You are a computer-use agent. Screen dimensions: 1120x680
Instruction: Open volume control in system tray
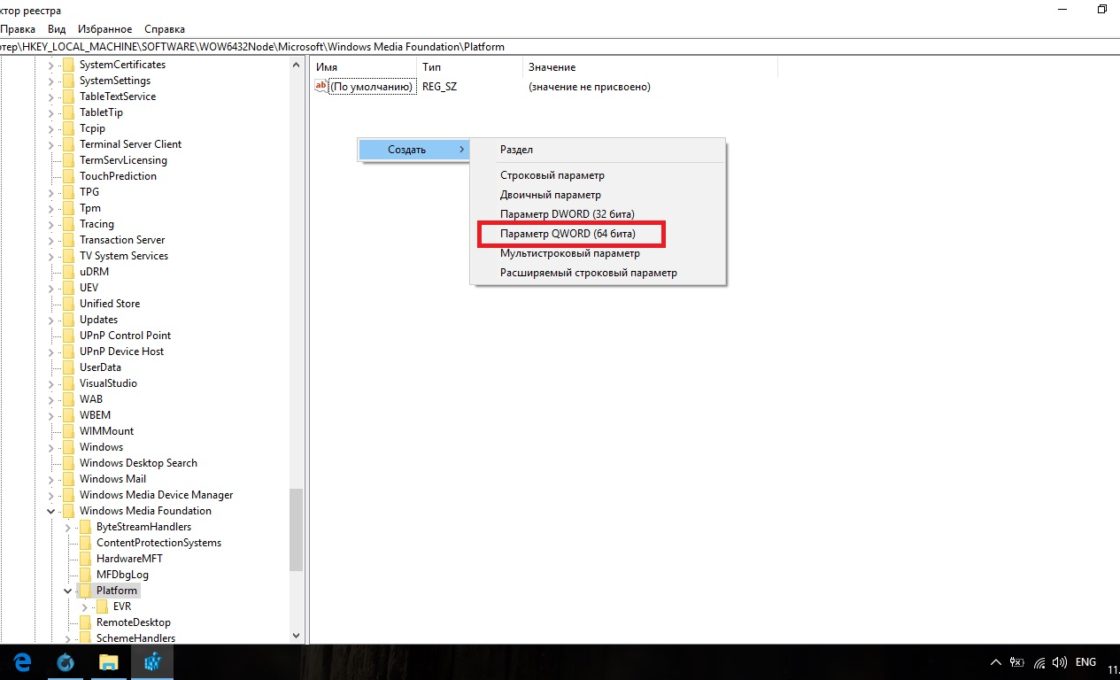pyautogui.click(x=1060, y=663)
